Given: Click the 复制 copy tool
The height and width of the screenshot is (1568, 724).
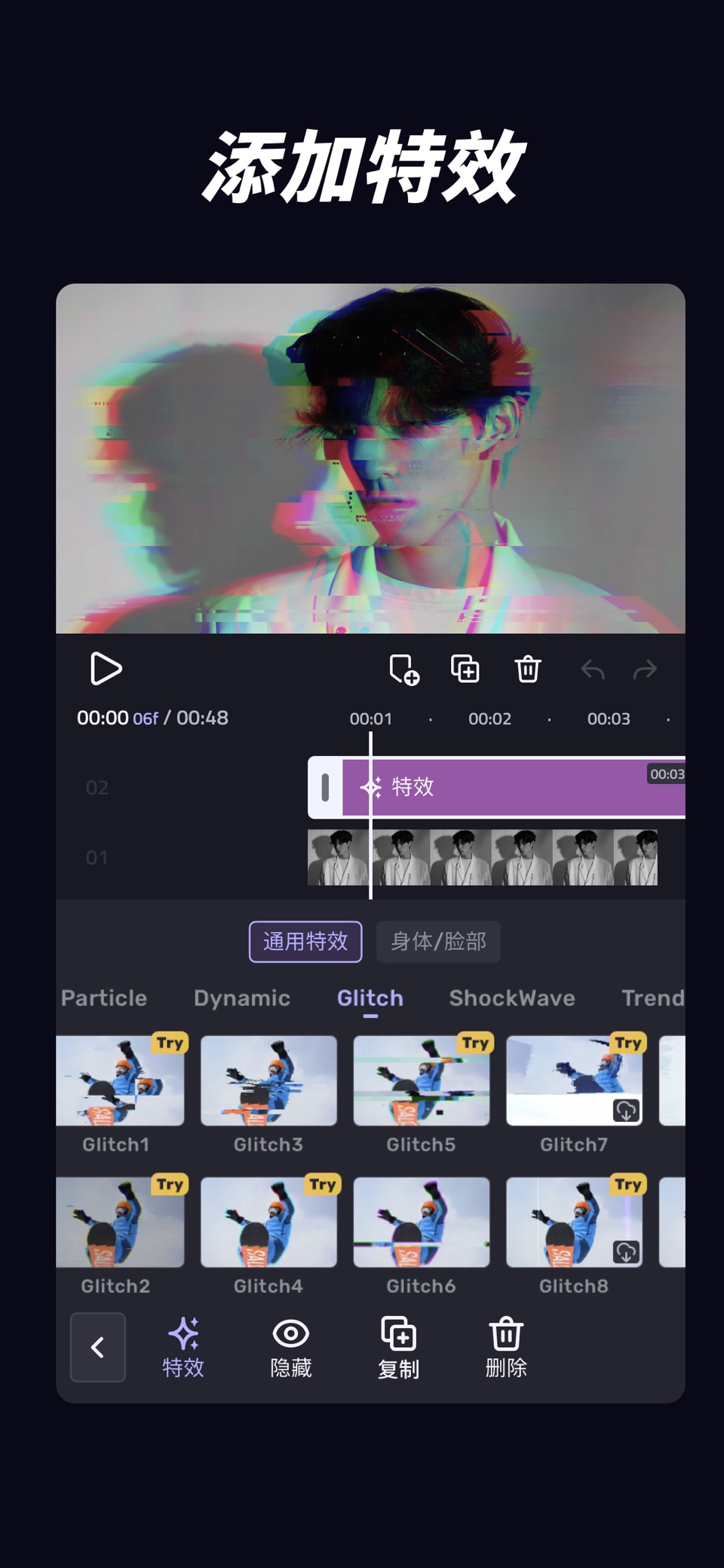Looking at the screenshot, I should (x=398, y=1348).
